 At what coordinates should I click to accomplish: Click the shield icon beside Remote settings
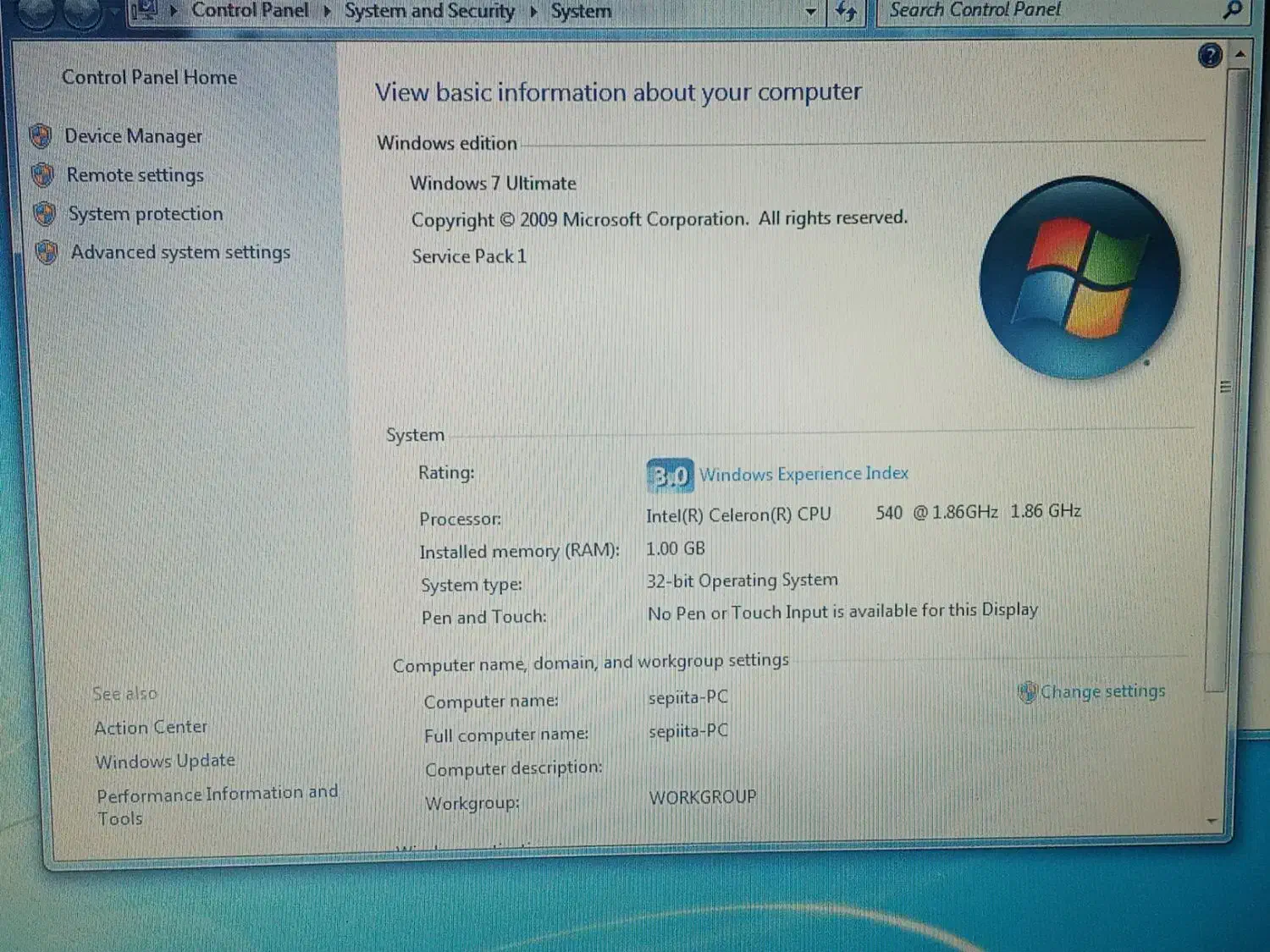pos(42,175)
